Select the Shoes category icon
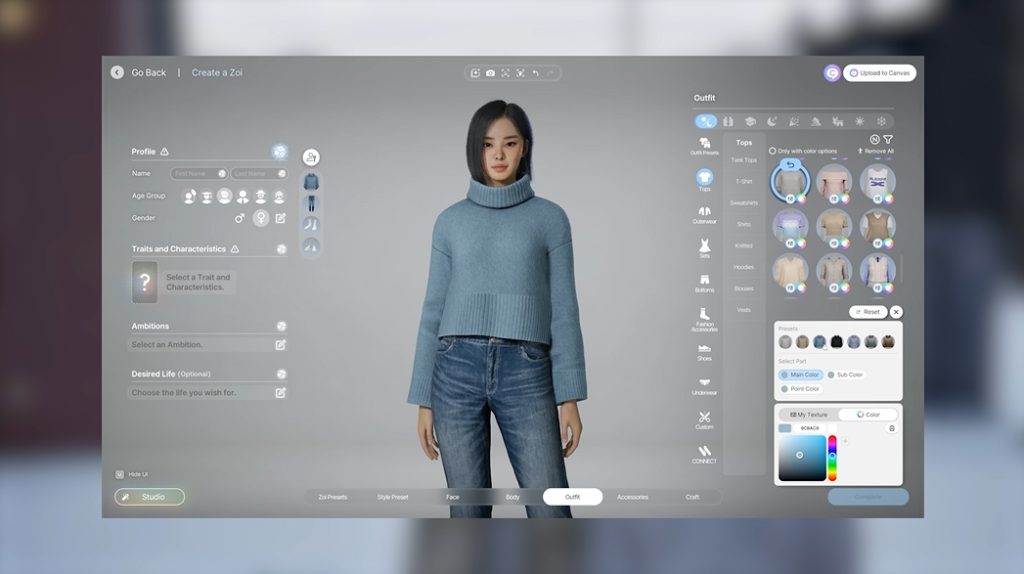1024x574 pixels. 704,351
